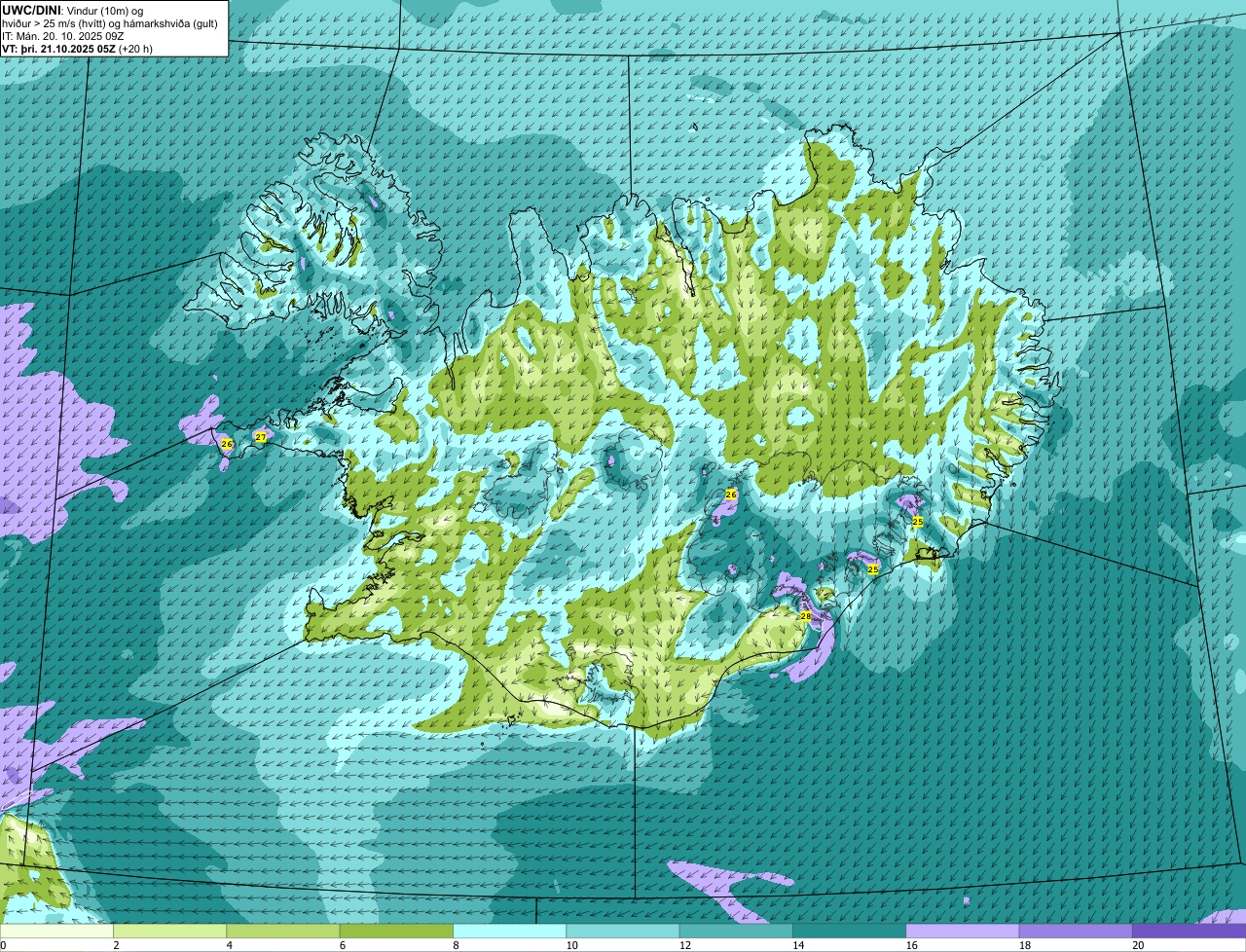Click the scale tick label '16'
The width and height of the screenshot is (1246, 952).
tap(911, 945)
